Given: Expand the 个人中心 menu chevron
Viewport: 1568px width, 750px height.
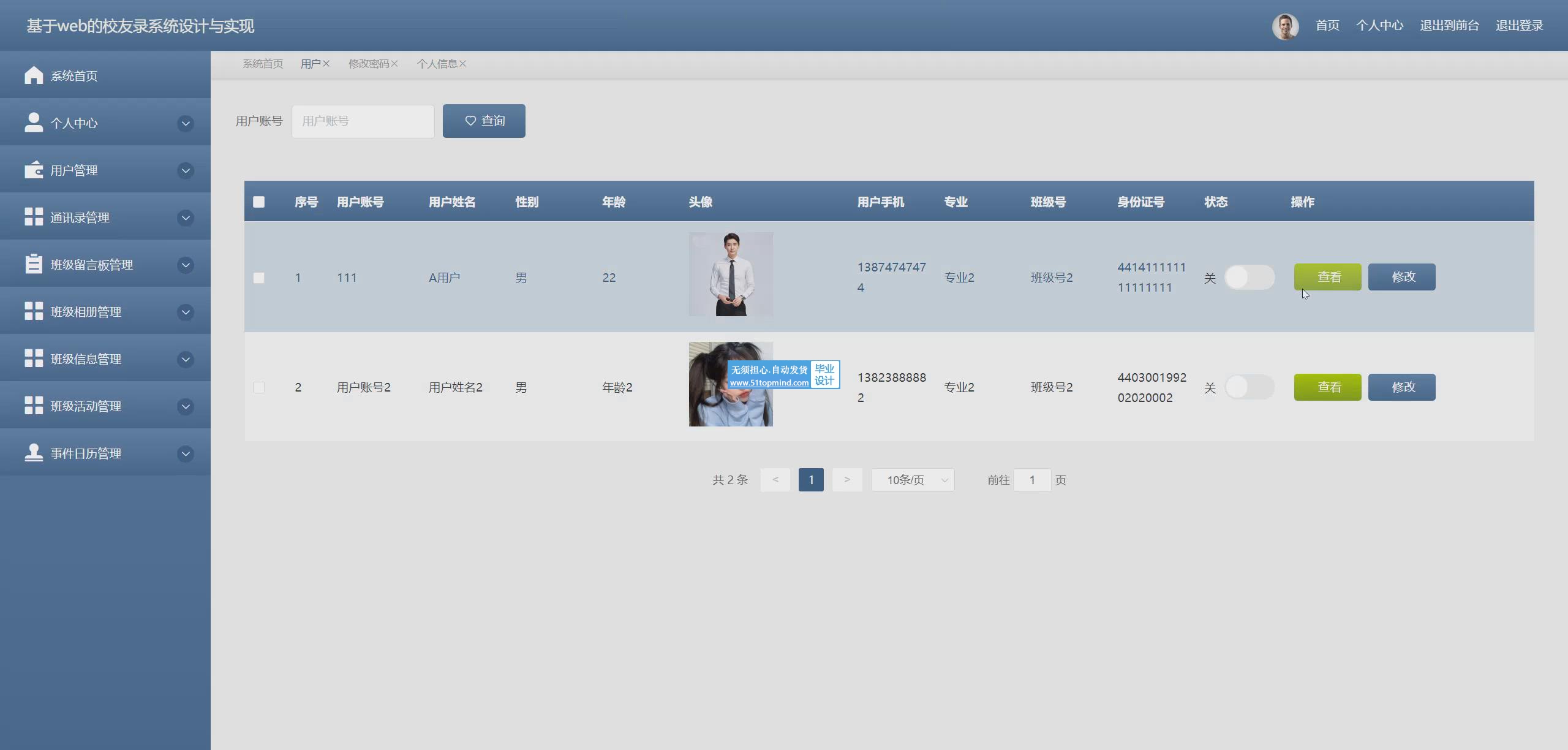Looking at the screenshot, I should [x=186, y=123].
